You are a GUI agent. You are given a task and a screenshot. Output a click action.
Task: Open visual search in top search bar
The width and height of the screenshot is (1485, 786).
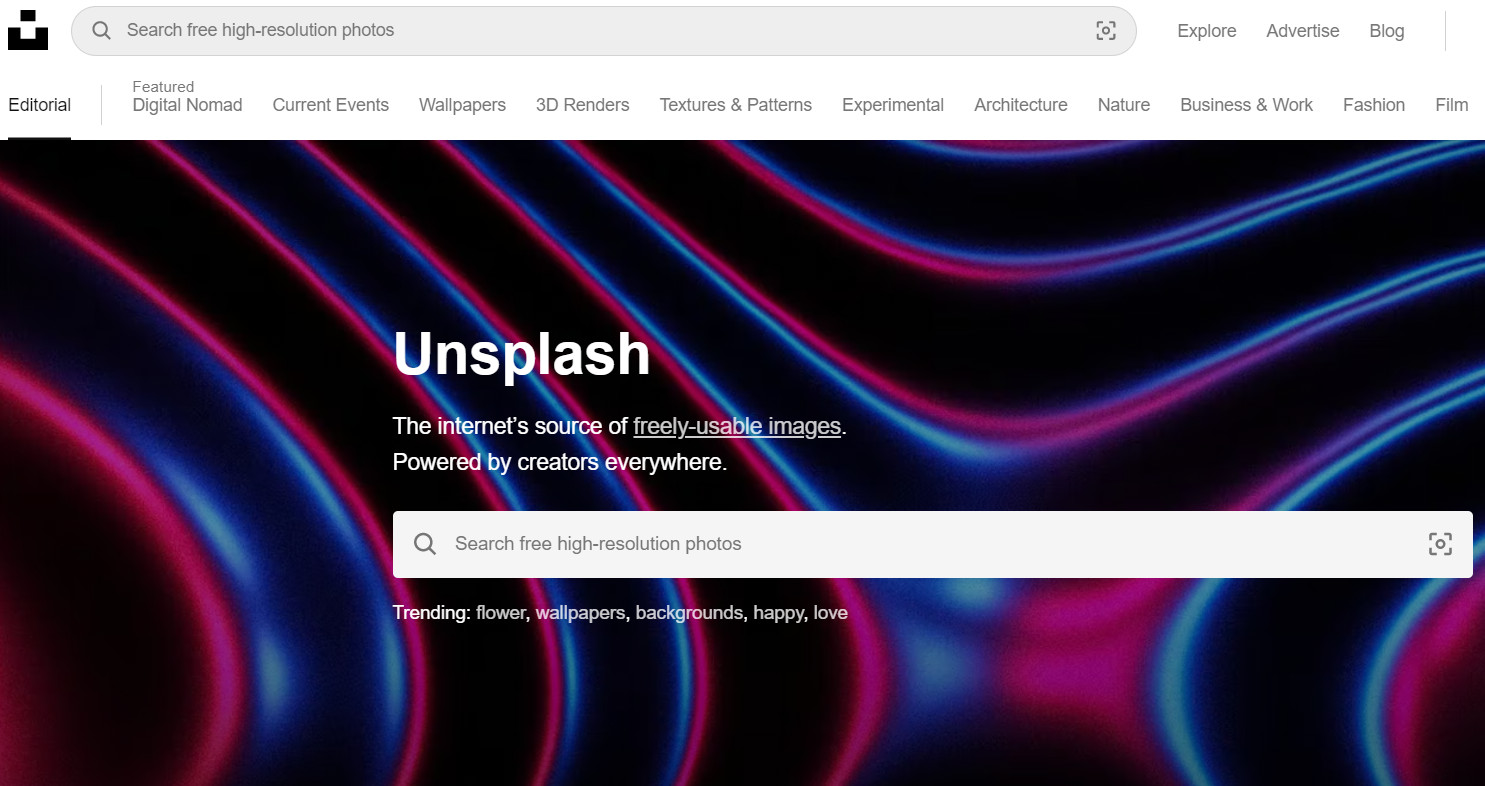click(x=1105, y=30)
